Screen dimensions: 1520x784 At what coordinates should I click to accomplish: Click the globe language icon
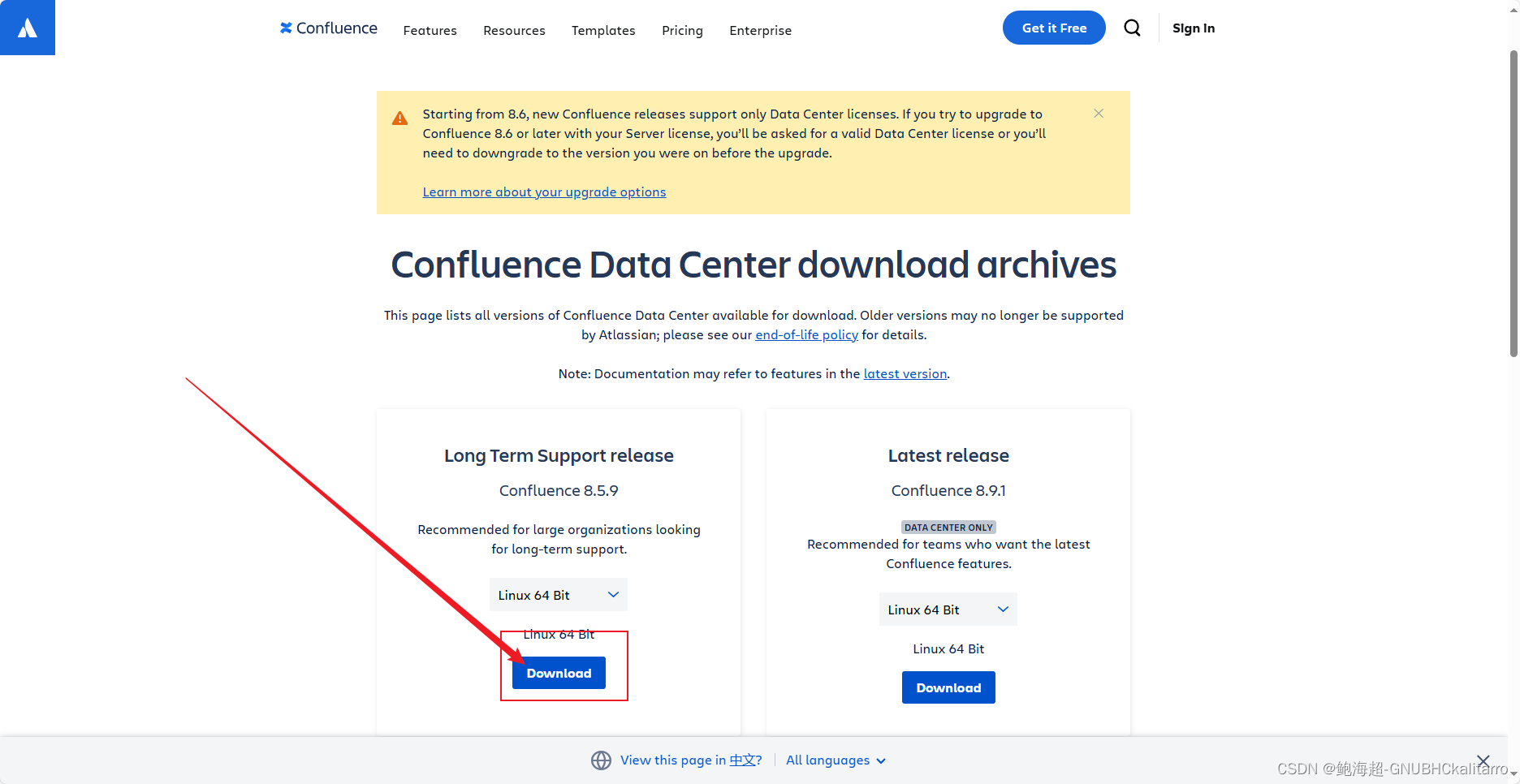pyautogui.click(x=601, y=760)
